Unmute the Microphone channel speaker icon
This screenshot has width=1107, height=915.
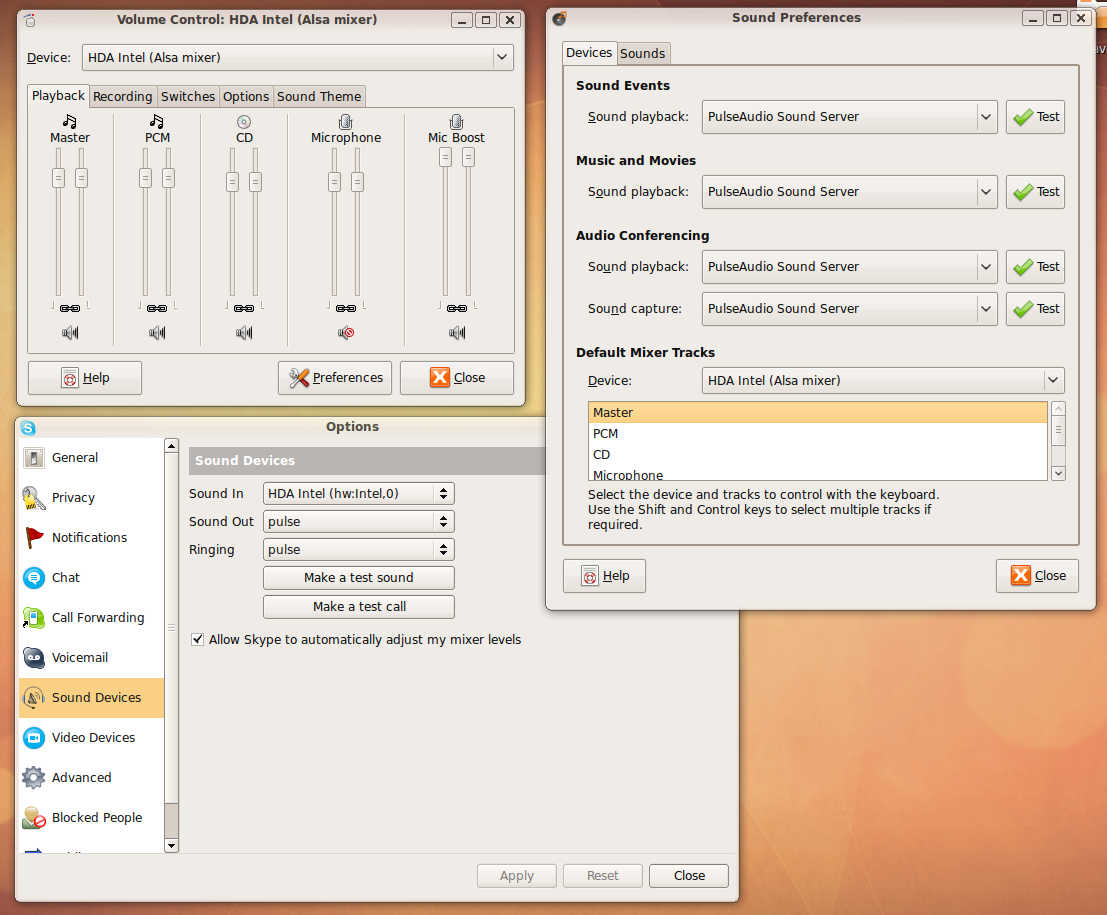[345, 333]
